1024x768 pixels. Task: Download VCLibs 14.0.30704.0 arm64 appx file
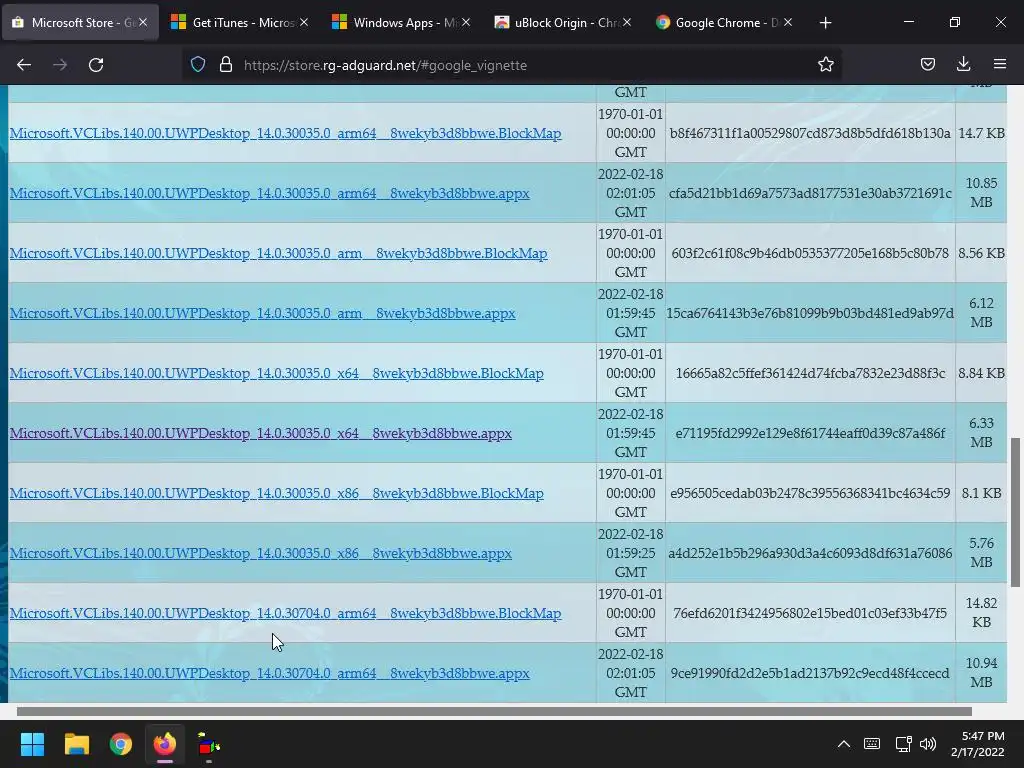click(x=270, y=674)
